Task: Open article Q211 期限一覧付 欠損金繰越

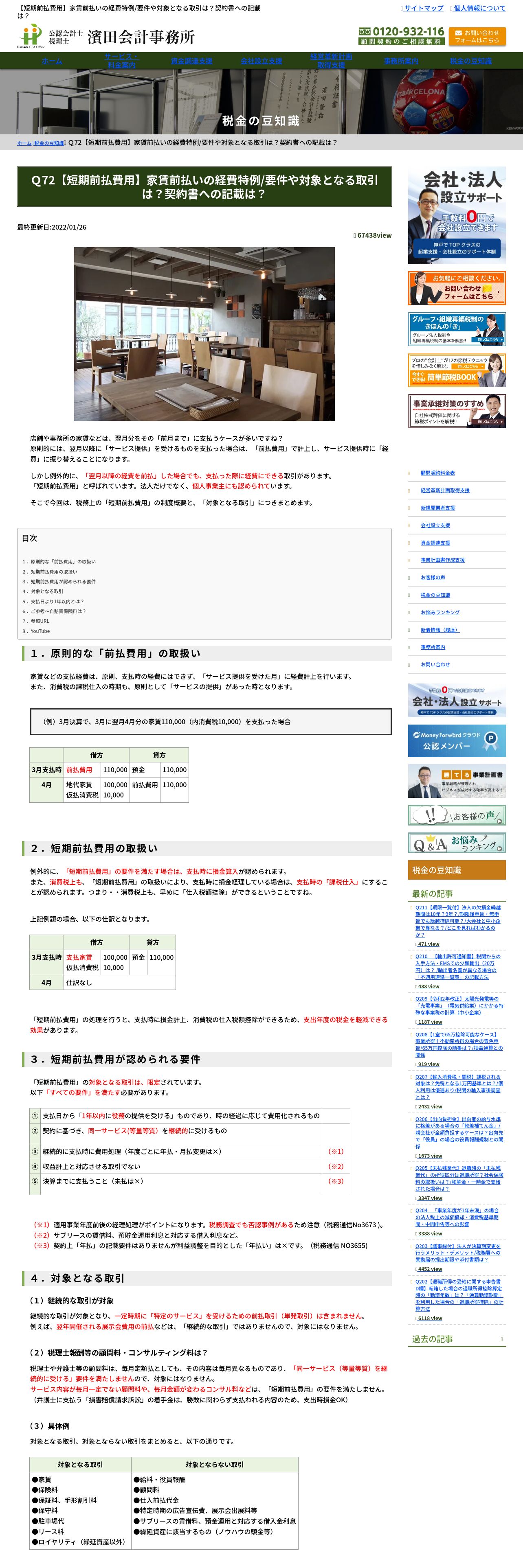Action: point(458,921)
